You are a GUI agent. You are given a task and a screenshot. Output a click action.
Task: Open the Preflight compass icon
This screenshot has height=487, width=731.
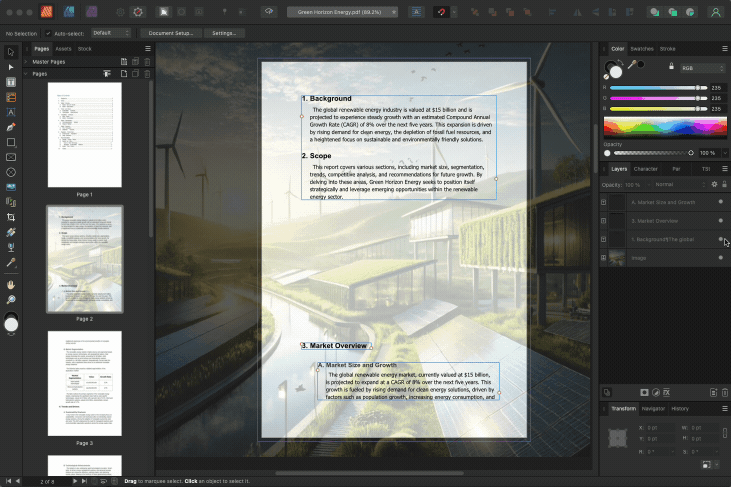(138, 12)
